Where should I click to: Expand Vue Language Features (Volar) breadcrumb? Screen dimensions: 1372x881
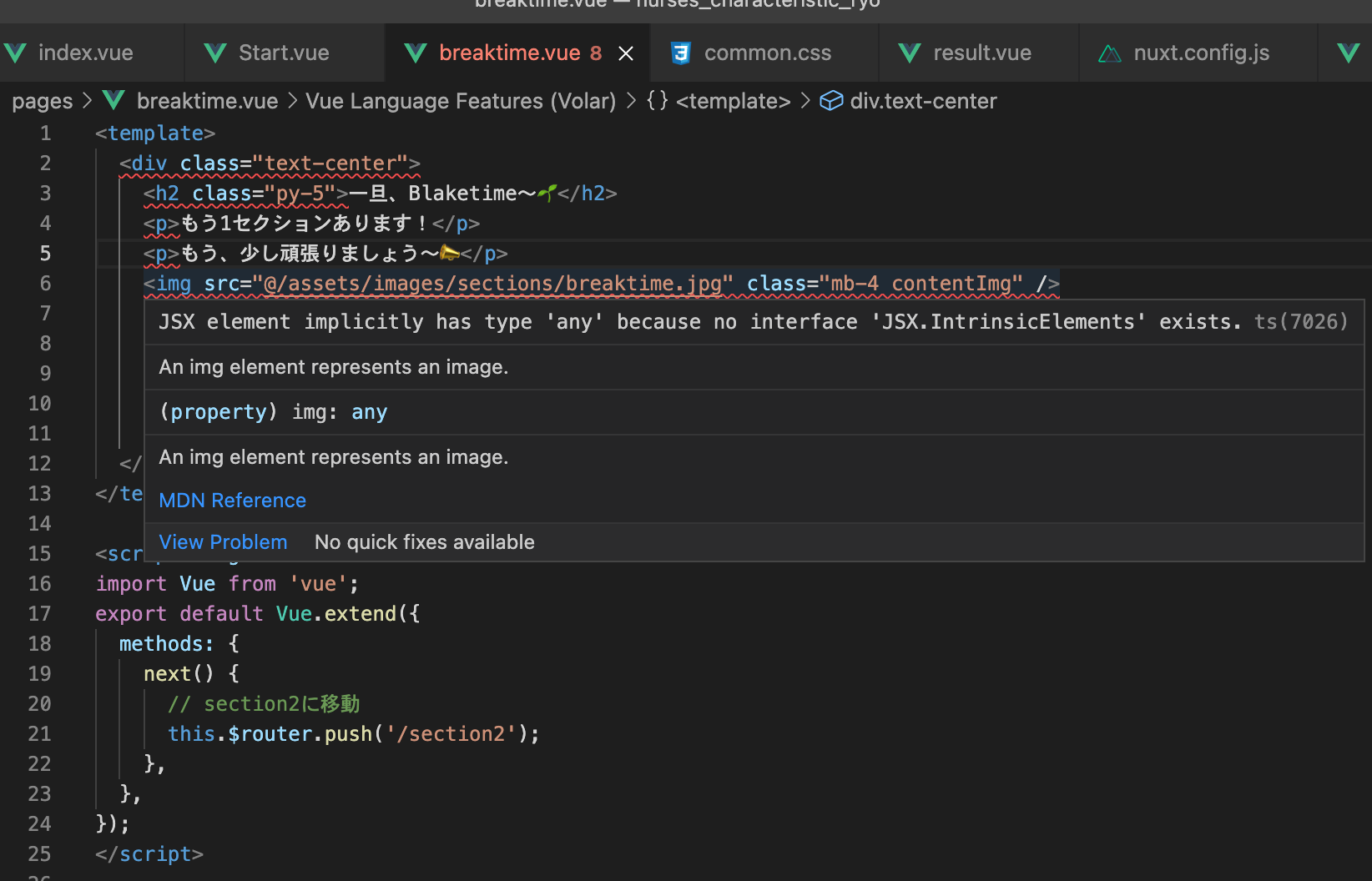[460, 102]
